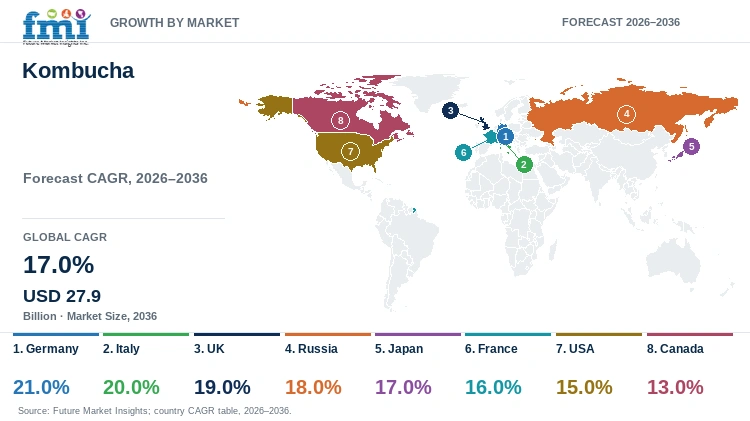Click map marker 4 on Russia
The height and width of the screenshot is (421, 750).
627,114
